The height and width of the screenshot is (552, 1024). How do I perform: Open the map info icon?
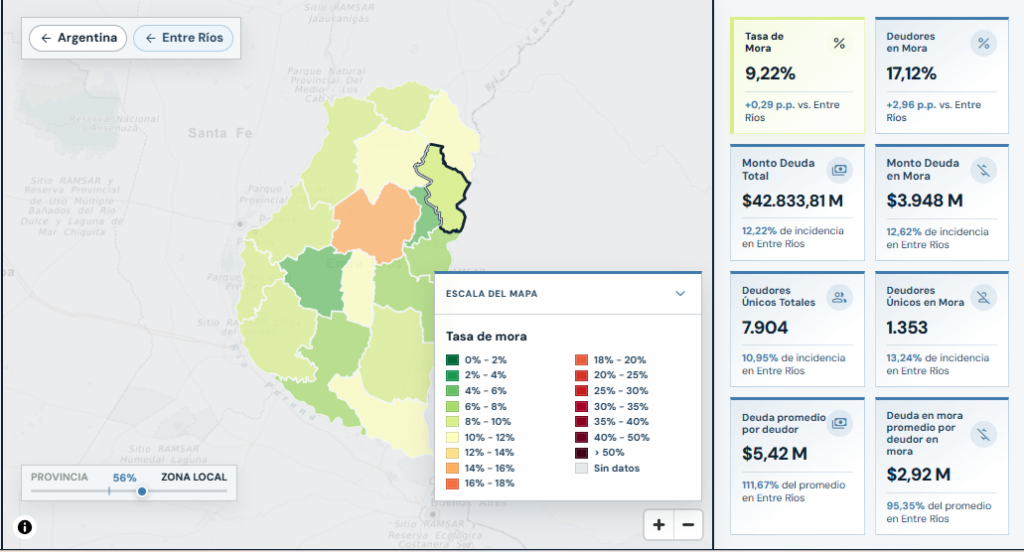[25, 527]
